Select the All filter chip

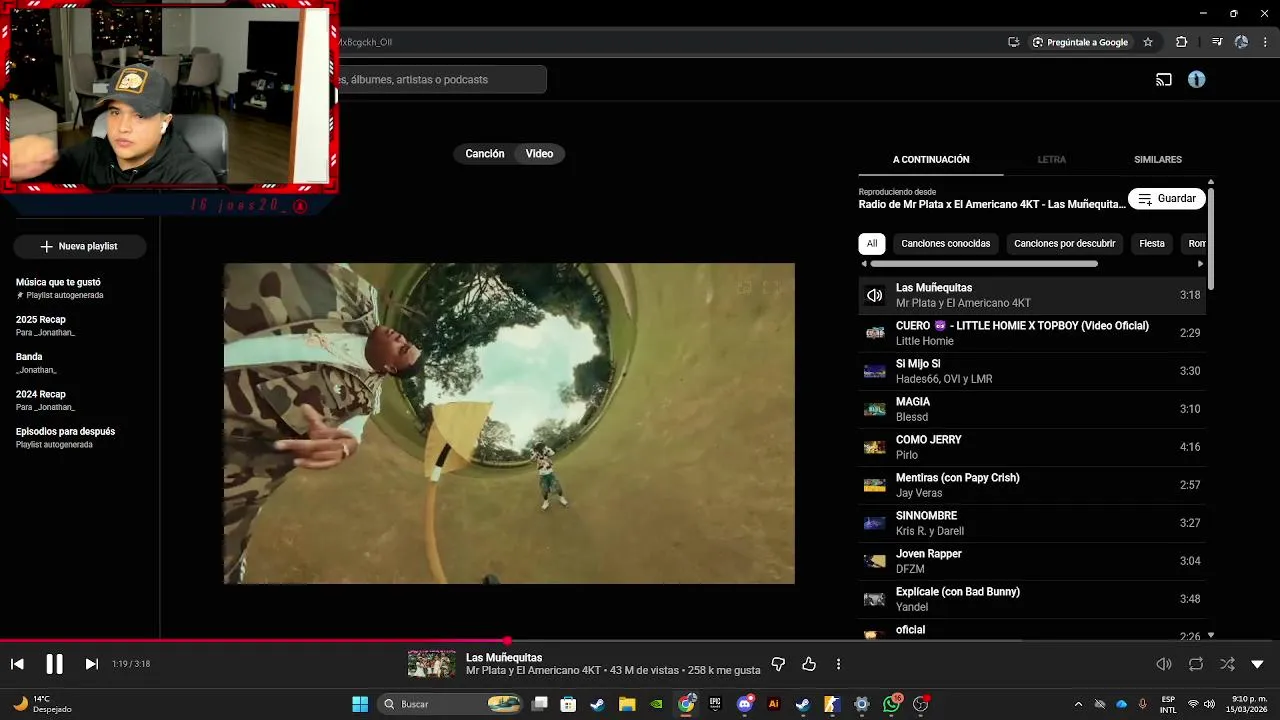tap(872, 243)
